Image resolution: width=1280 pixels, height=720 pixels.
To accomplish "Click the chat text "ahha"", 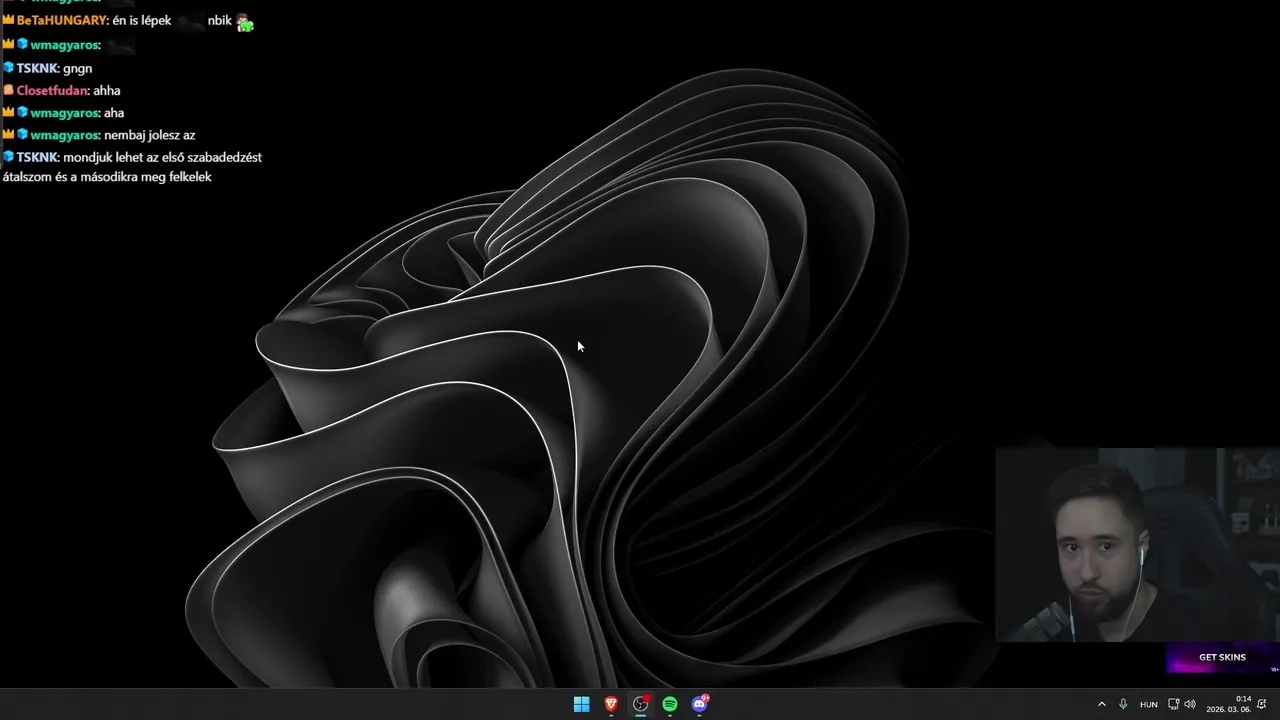I will pyautogui.click(x=106, y=90).
